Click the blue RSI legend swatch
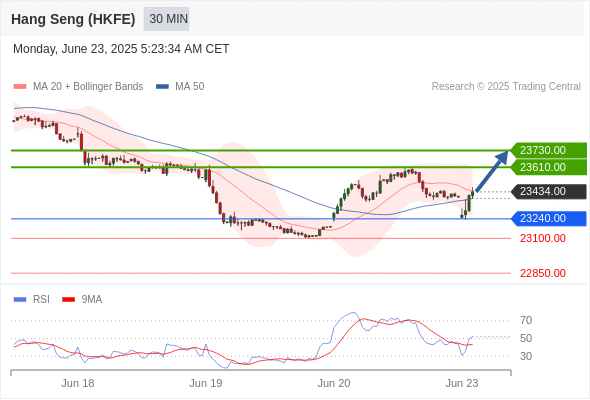Image resolution: width=590 pixels, height=400 pixels. 20,300
